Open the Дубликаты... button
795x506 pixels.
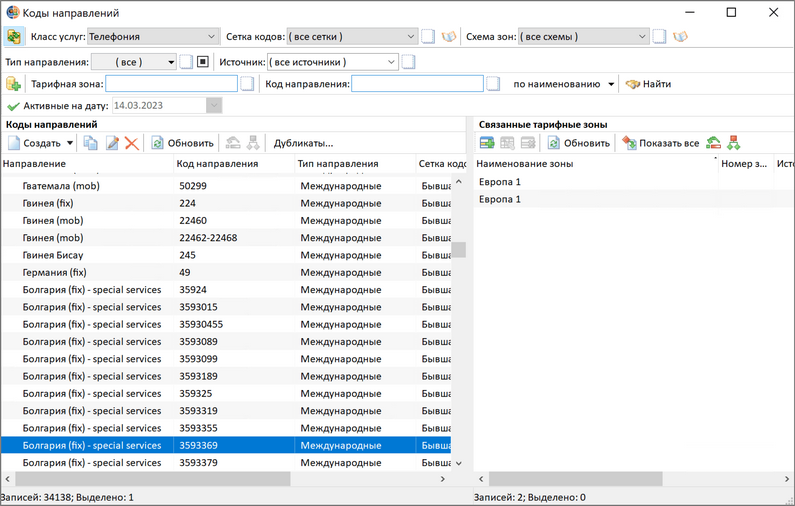(303, 143)
